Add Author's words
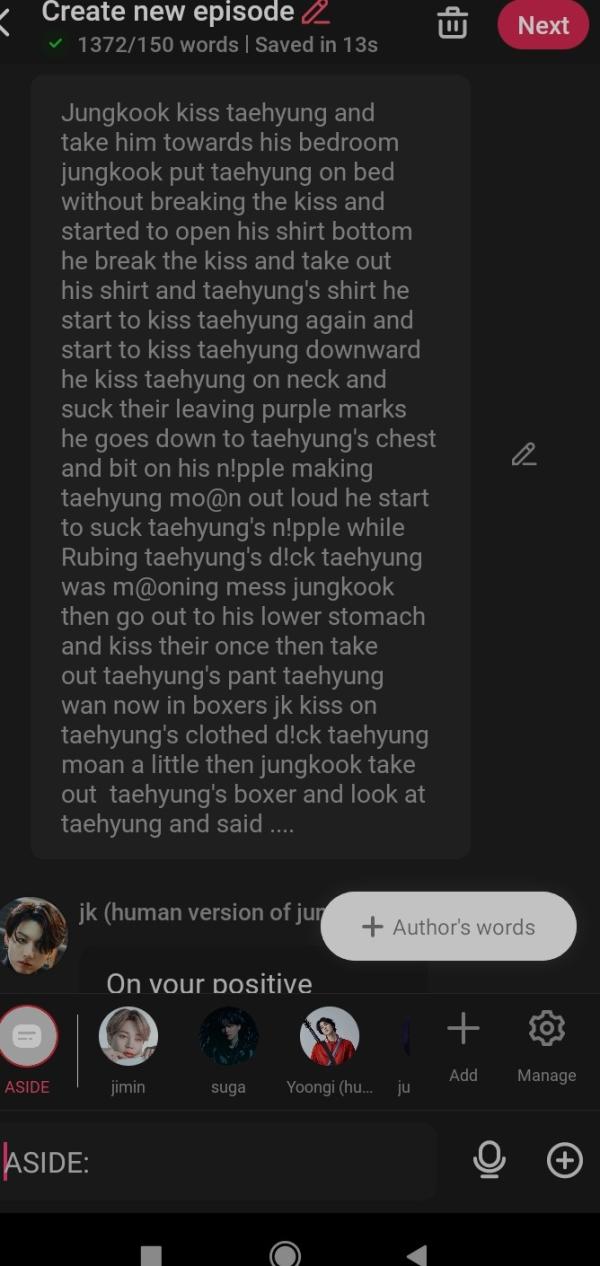 coord(448,926)
